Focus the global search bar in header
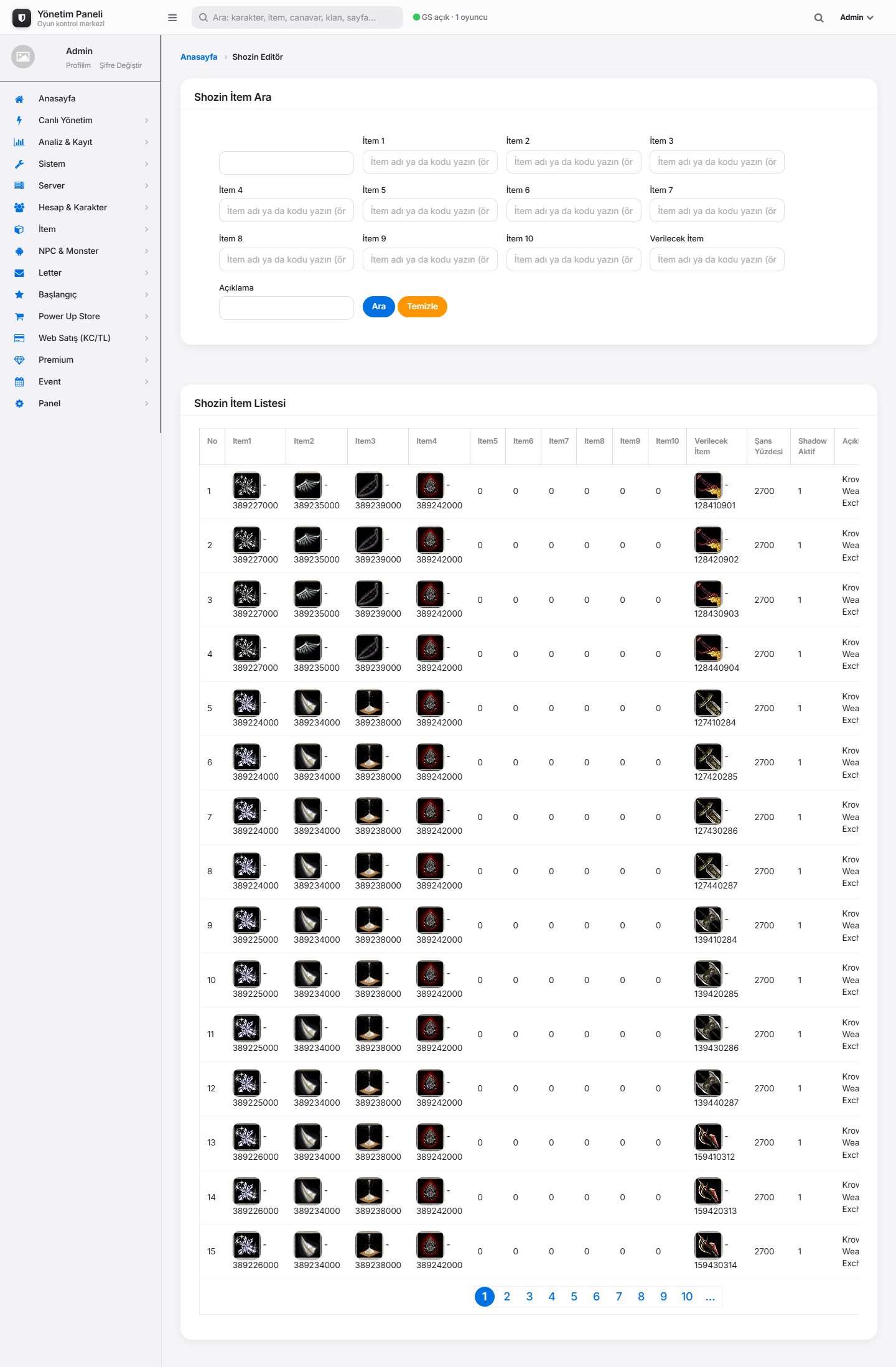This screenshot has height=1367, width=896. pos(297,17)
